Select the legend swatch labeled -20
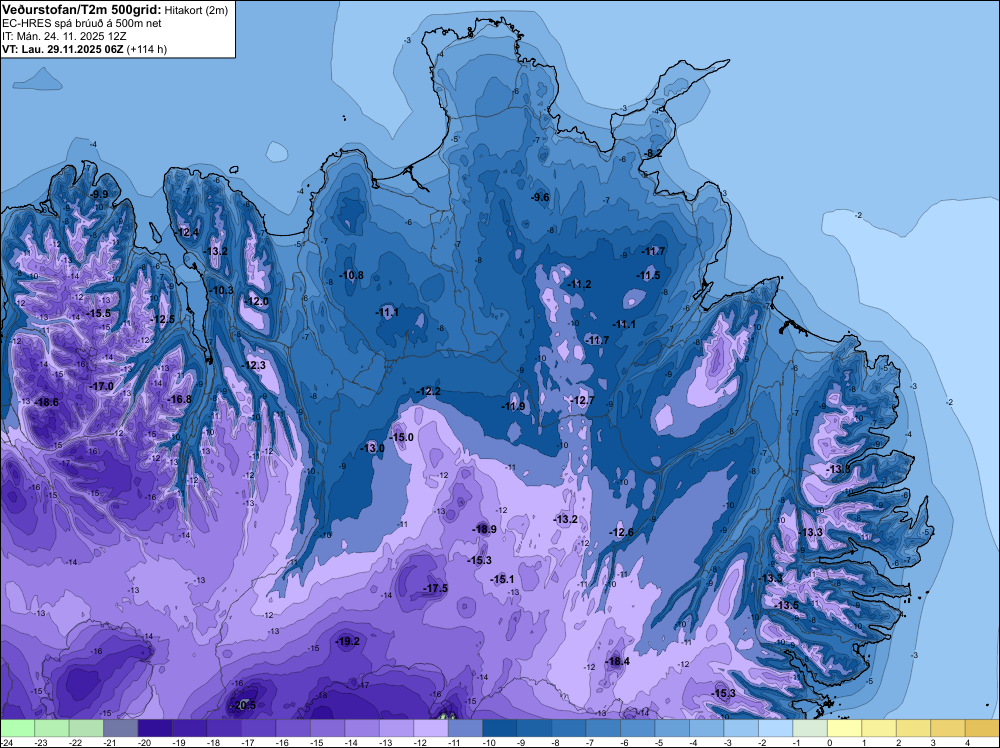The width and height of the screenshot is (1000, 748). point(156,729)
